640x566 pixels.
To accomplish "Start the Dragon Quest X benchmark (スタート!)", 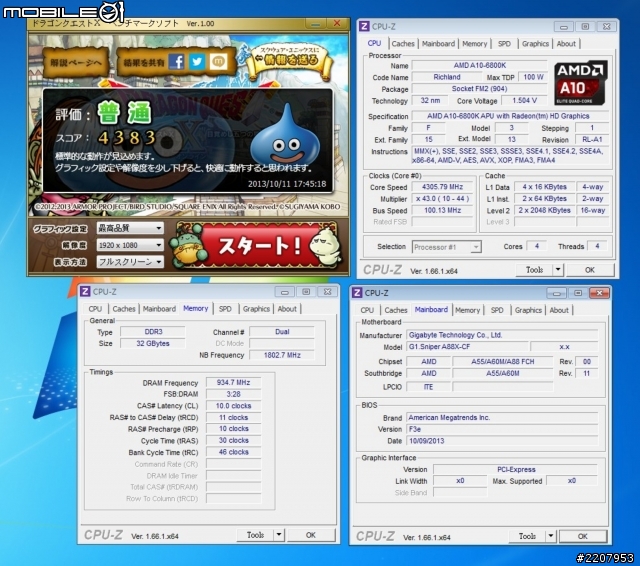I will coord(258,246).
